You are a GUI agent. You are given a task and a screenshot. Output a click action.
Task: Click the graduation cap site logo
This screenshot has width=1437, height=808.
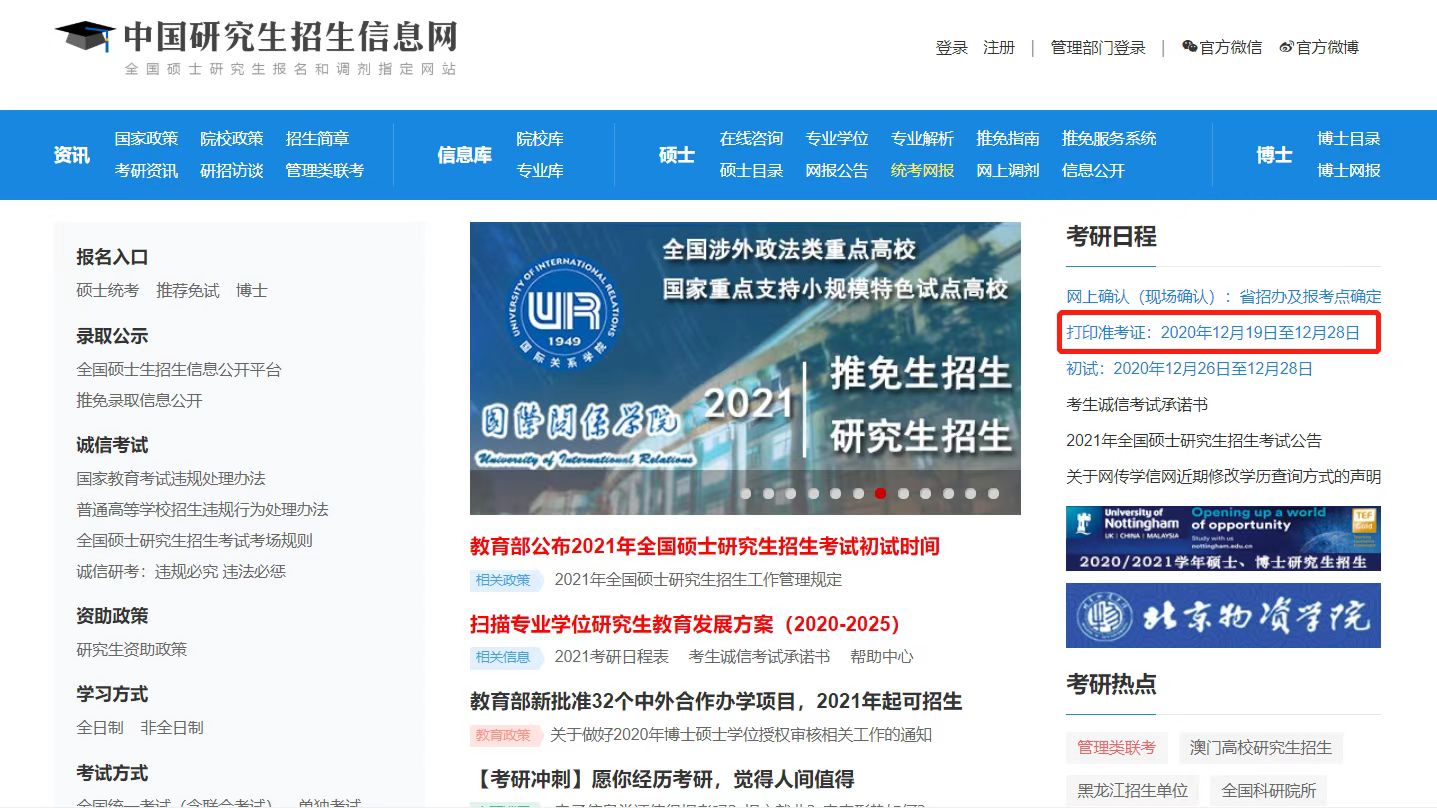[86, 37]
